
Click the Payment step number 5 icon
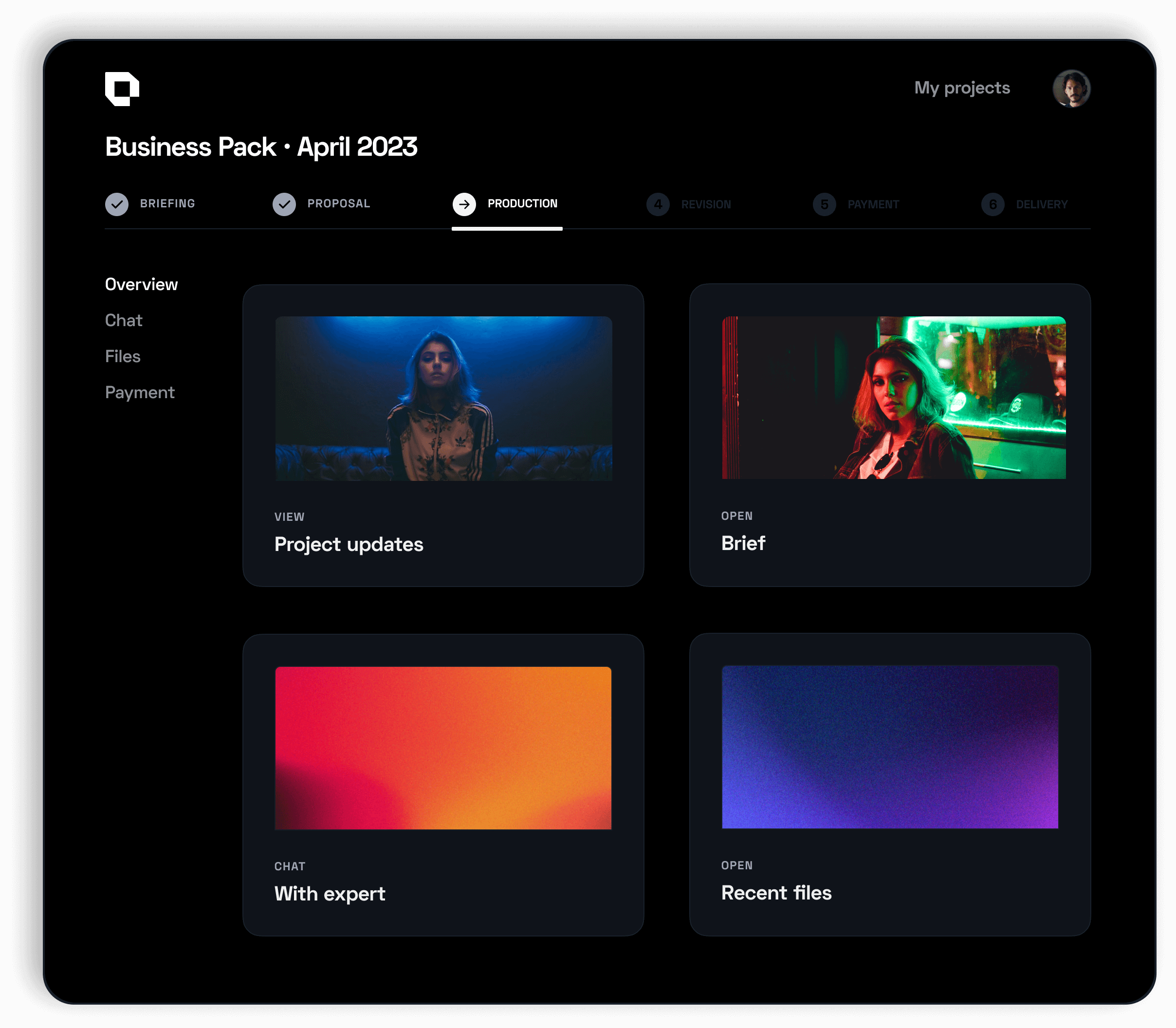(824, 204)
